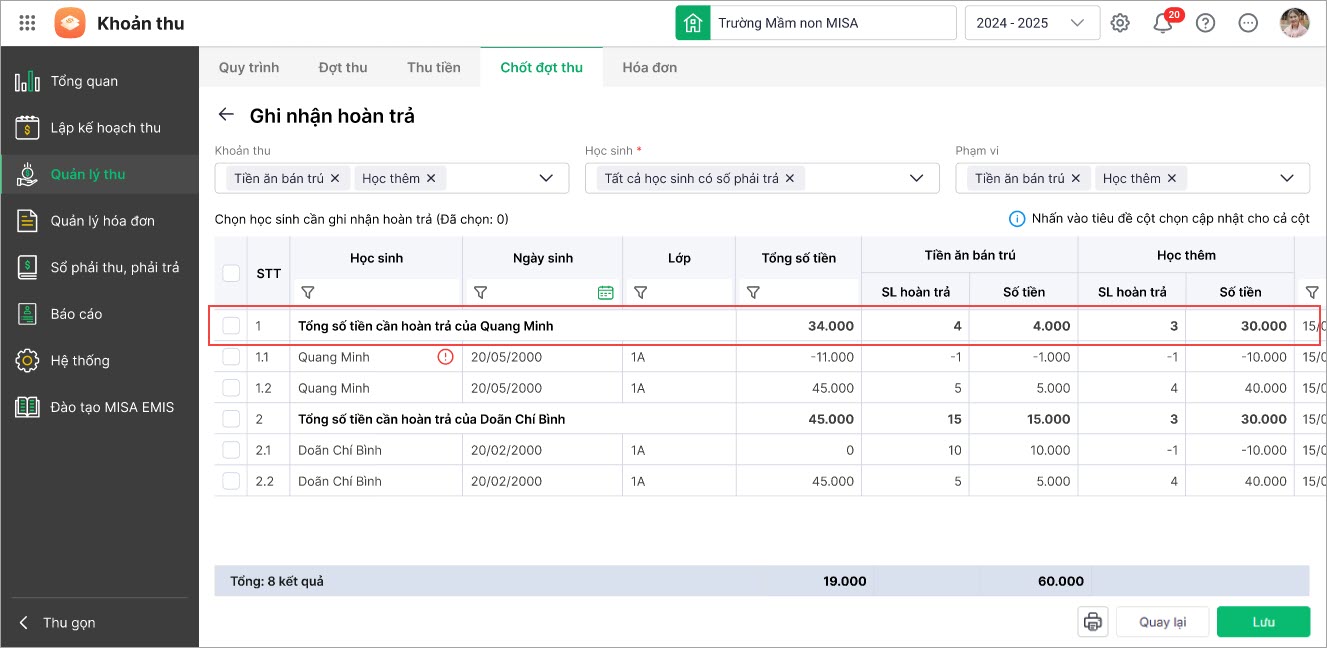
Task: Click the green Lưu button
Action: (1263, 622)
